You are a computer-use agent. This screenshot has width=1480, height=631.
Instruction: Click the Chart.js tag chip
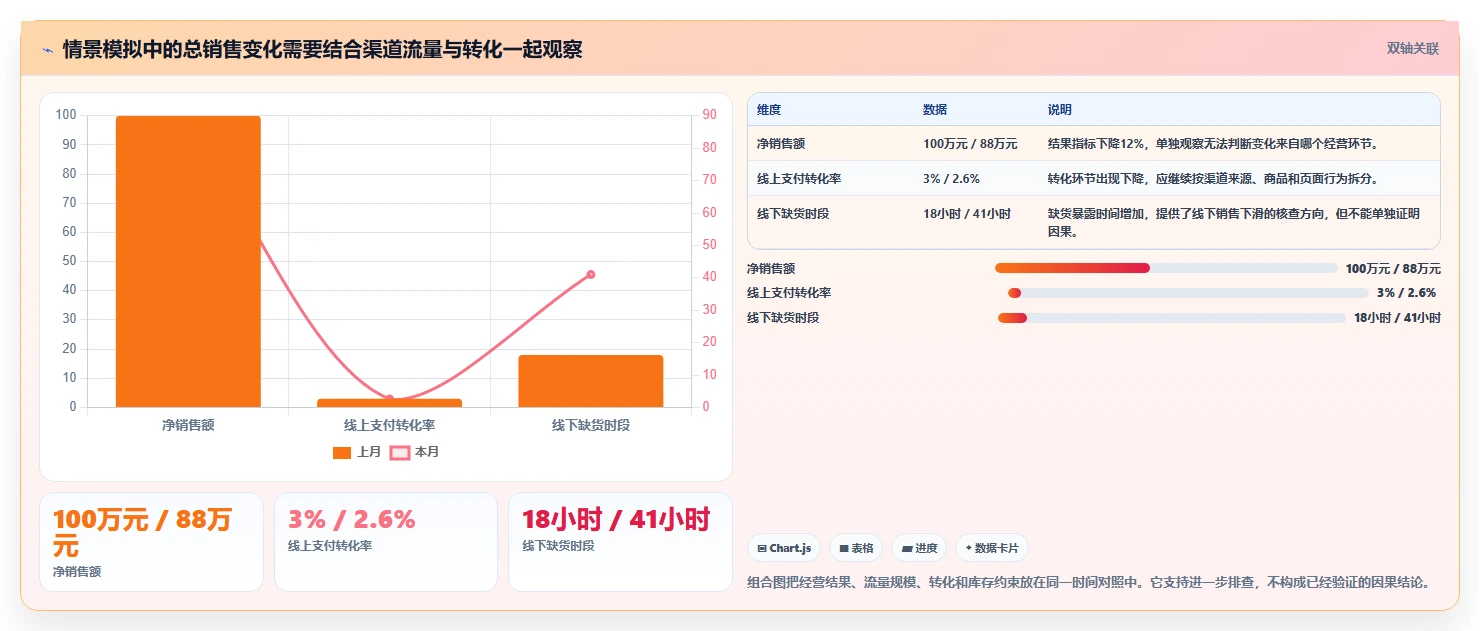[784, 548]
